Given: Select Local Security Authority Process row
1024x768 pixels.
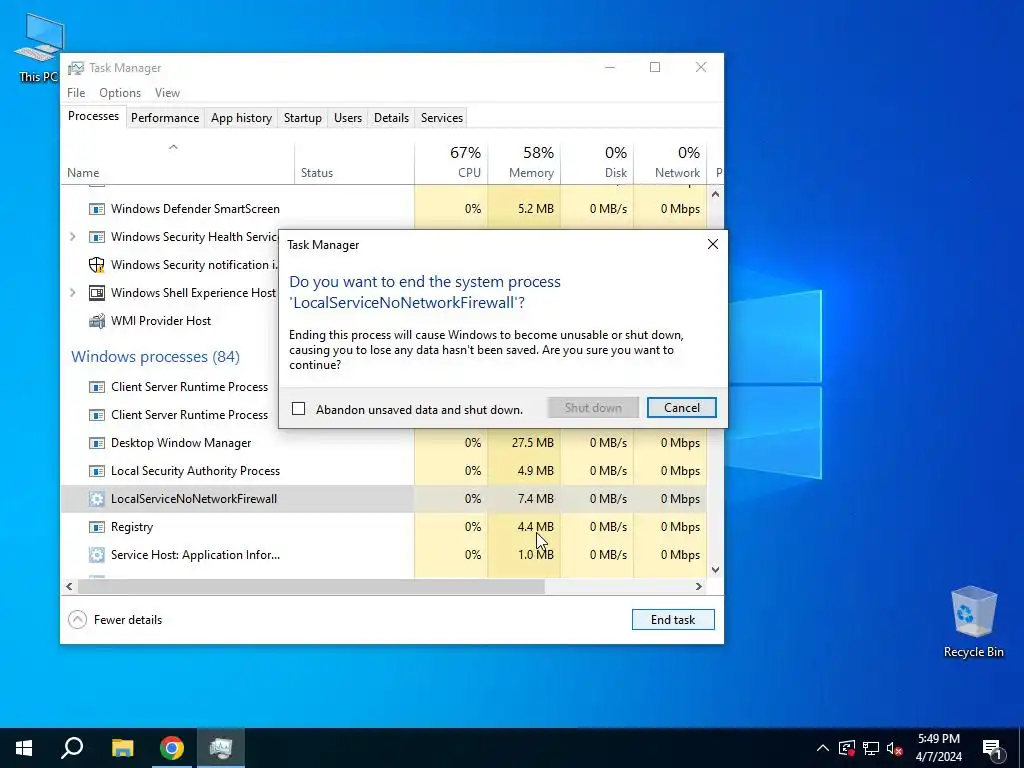Looking at the screenshot, I should point(384,471).
